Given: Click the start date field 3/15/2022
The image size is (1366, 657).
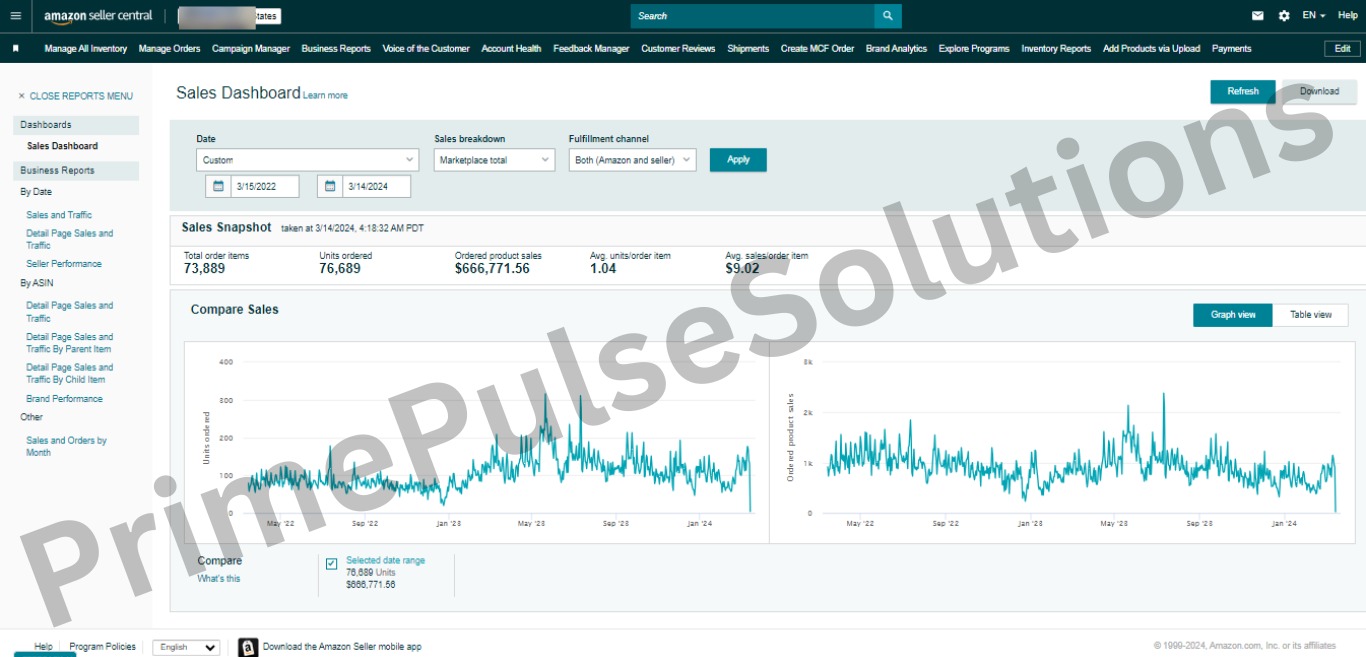Looking at the screenshot, I should [x=265, y=186].
